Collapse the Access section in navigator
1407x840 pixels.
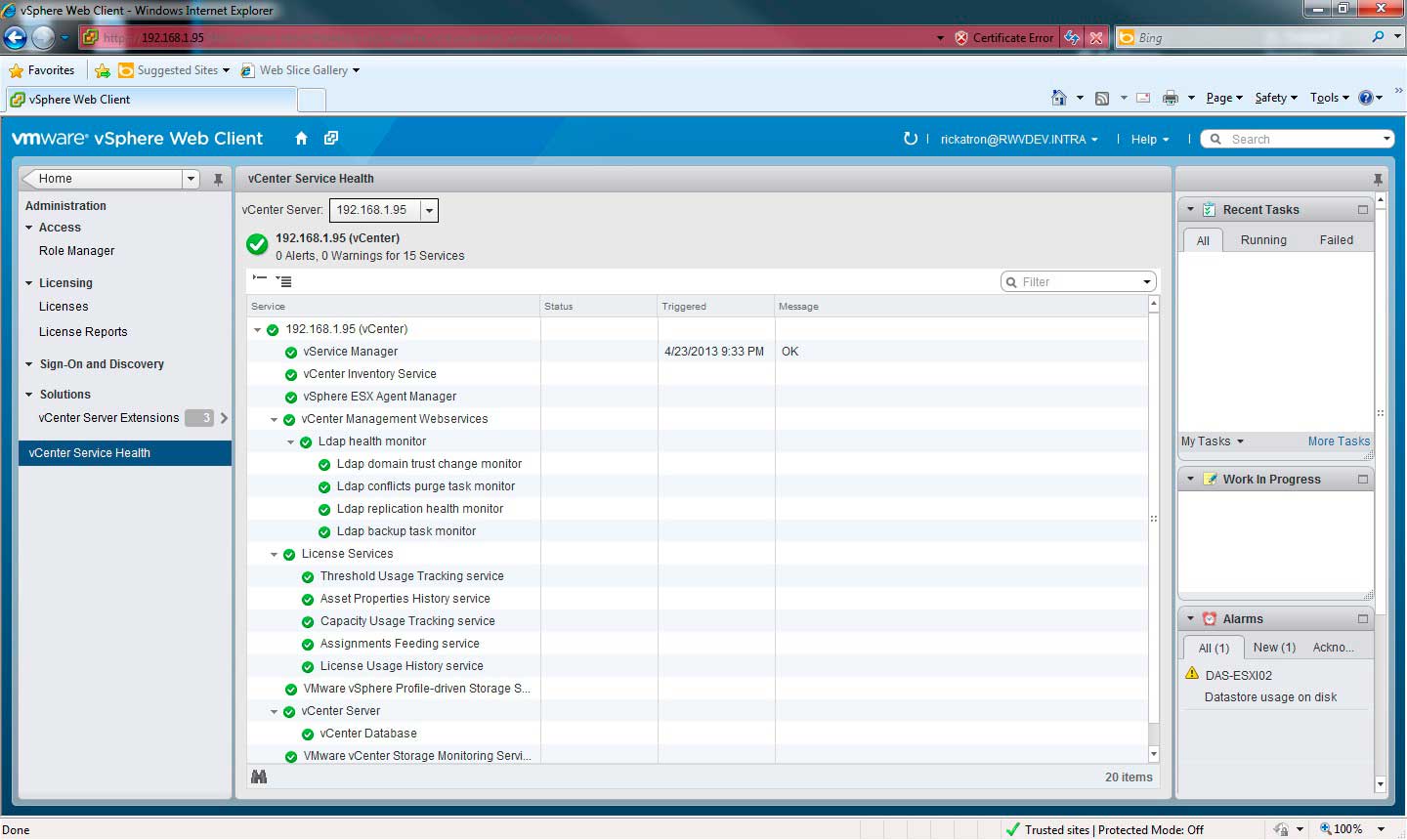click(29, 228)
